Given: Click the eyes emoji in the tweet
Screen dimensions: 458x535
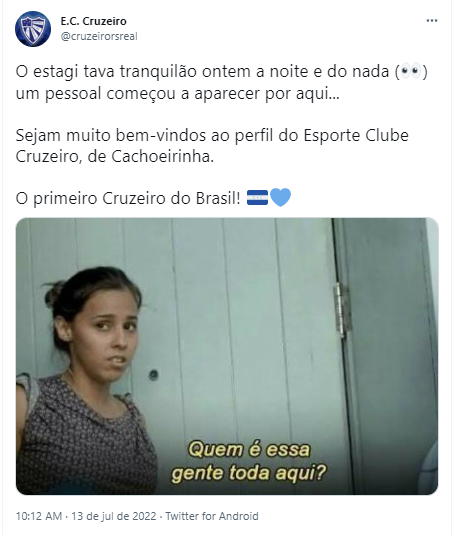Looking at the screenshot, I should click(411, 71).
